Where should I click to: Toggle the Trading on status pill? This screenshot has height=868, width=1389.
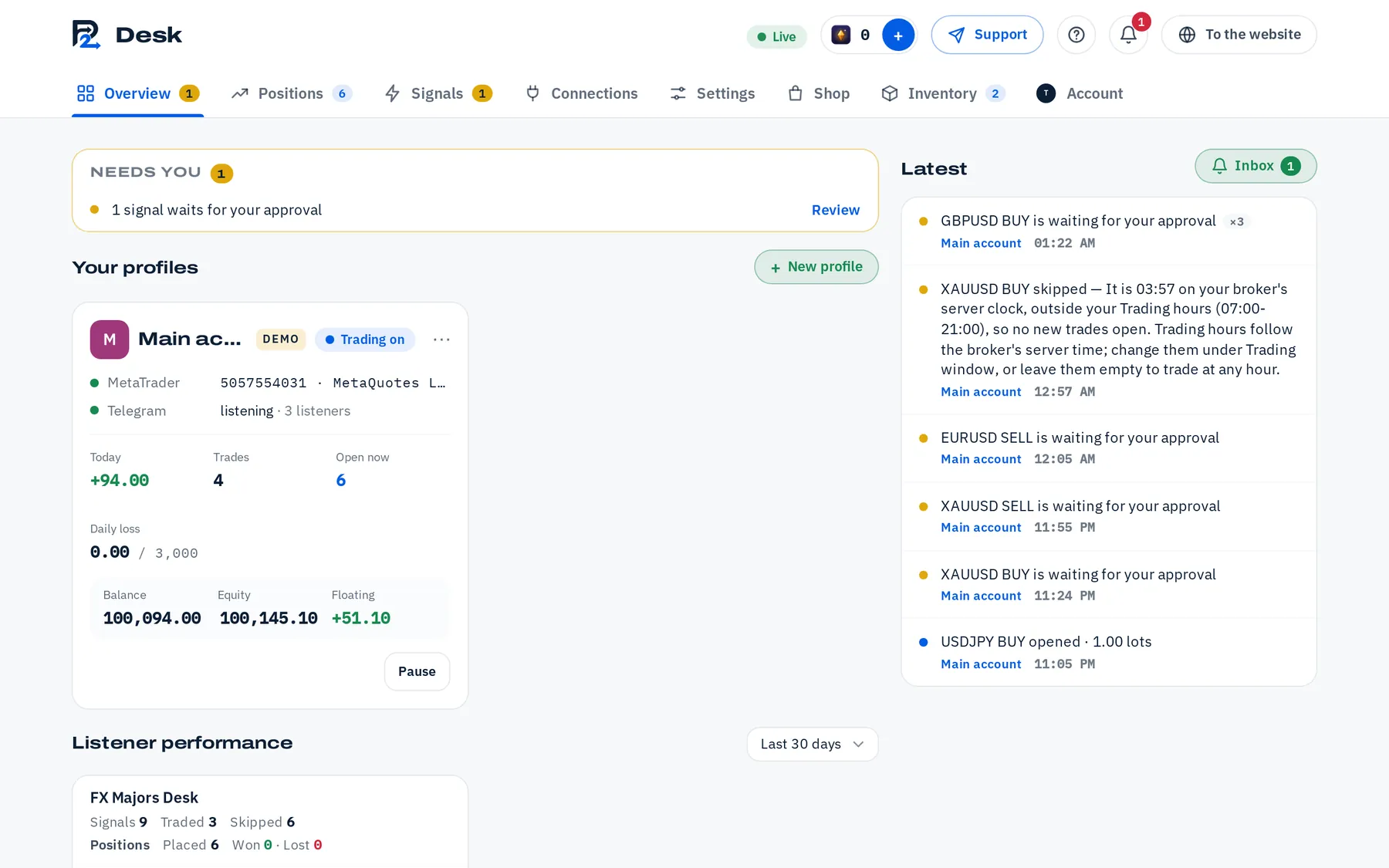365,339
